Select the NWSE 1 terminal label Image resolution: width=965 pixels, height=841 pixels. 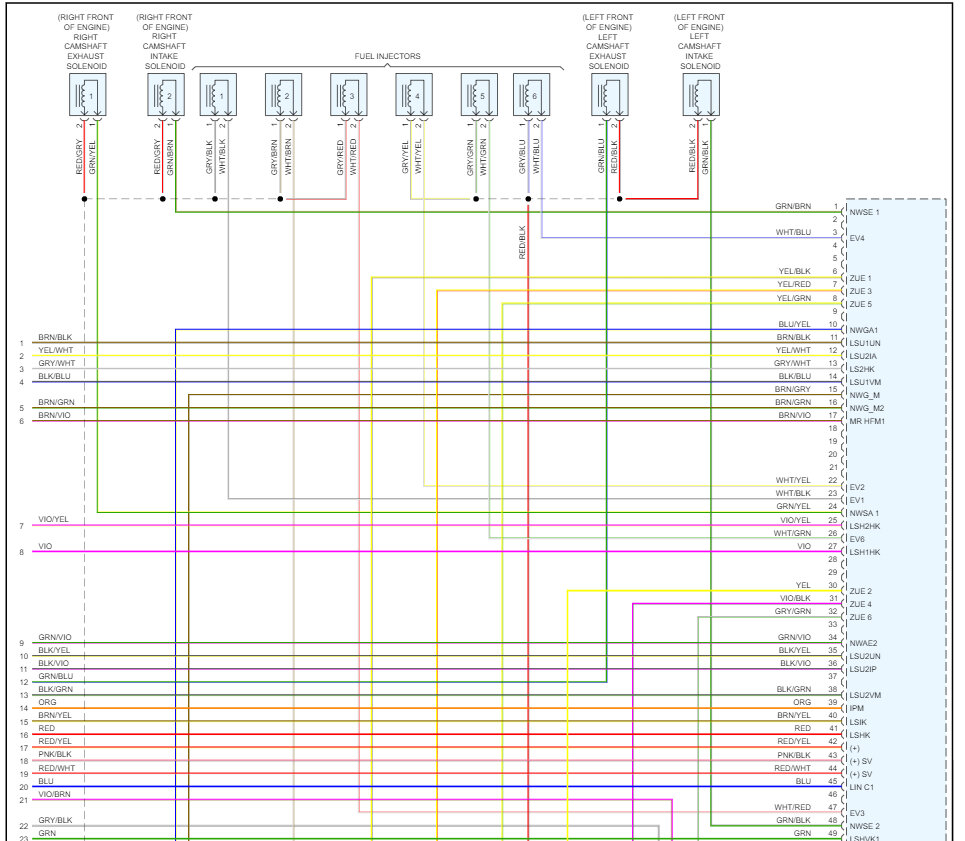[x=864, y=212]
